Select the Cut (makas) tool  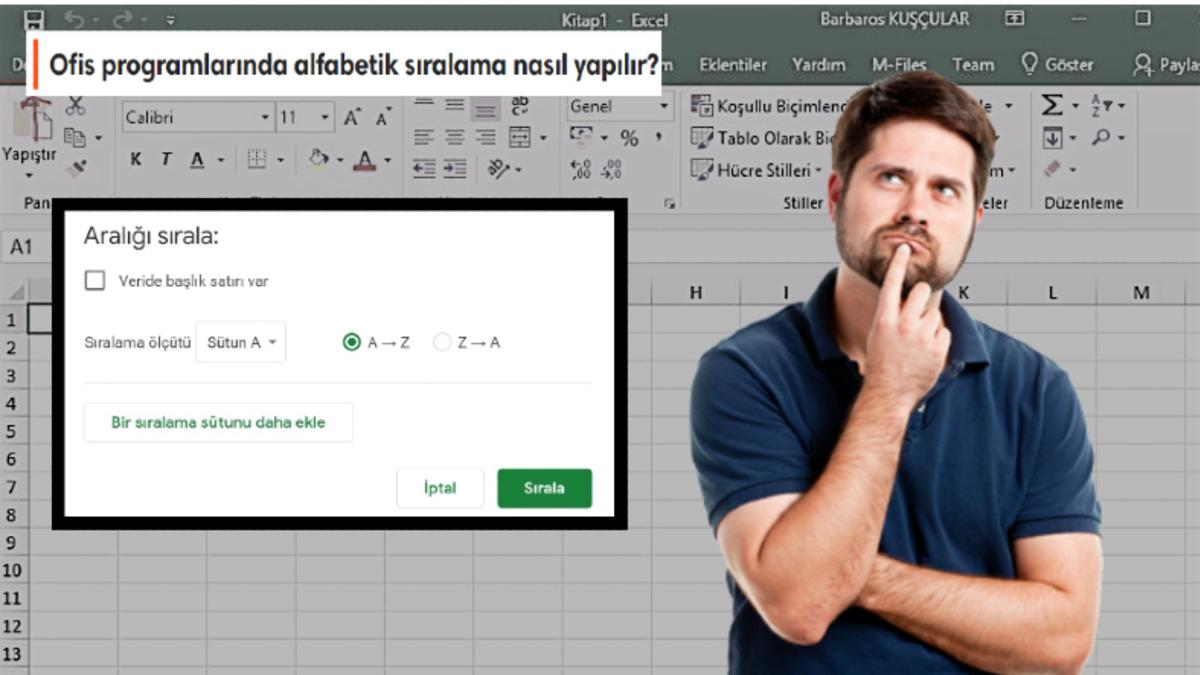[x=75, y=106]
